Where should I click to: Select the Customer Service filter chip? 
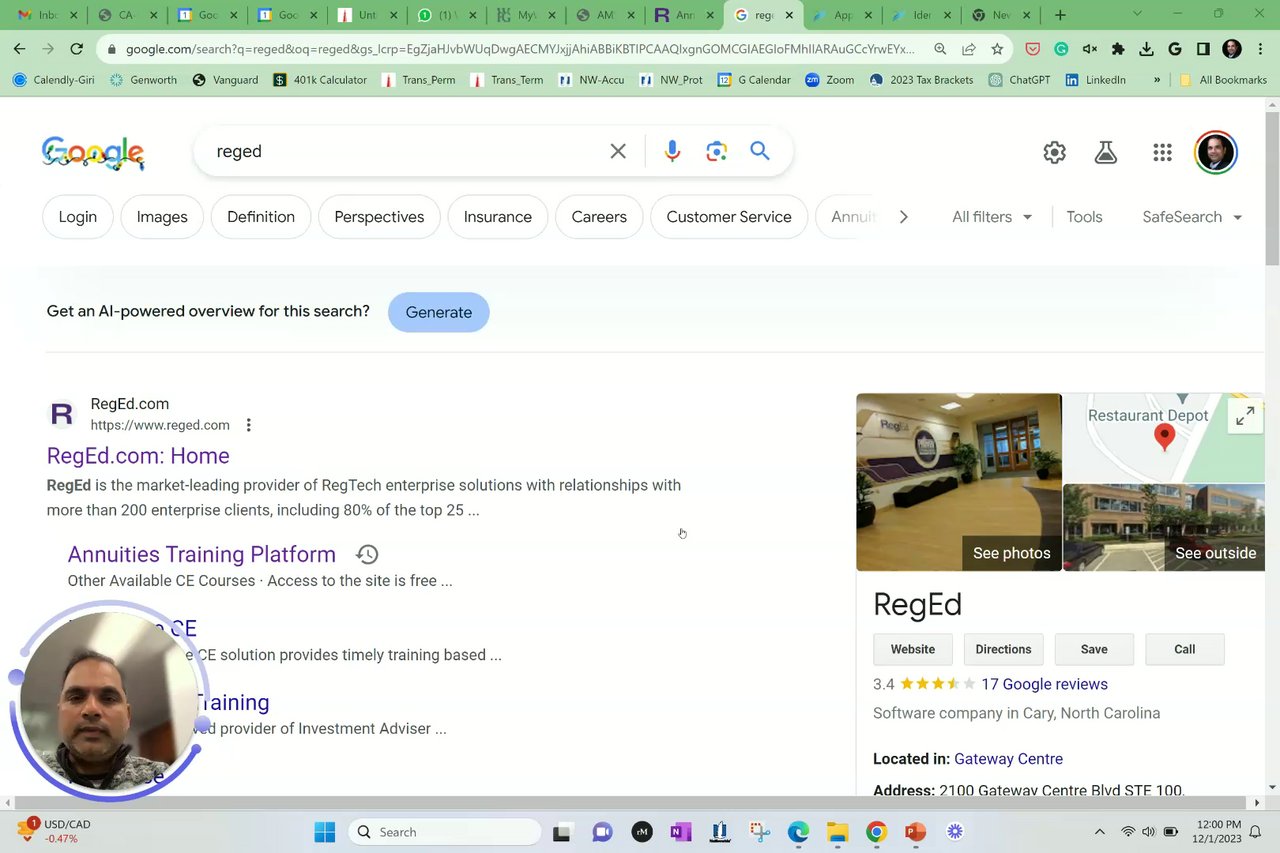point(729,217)
